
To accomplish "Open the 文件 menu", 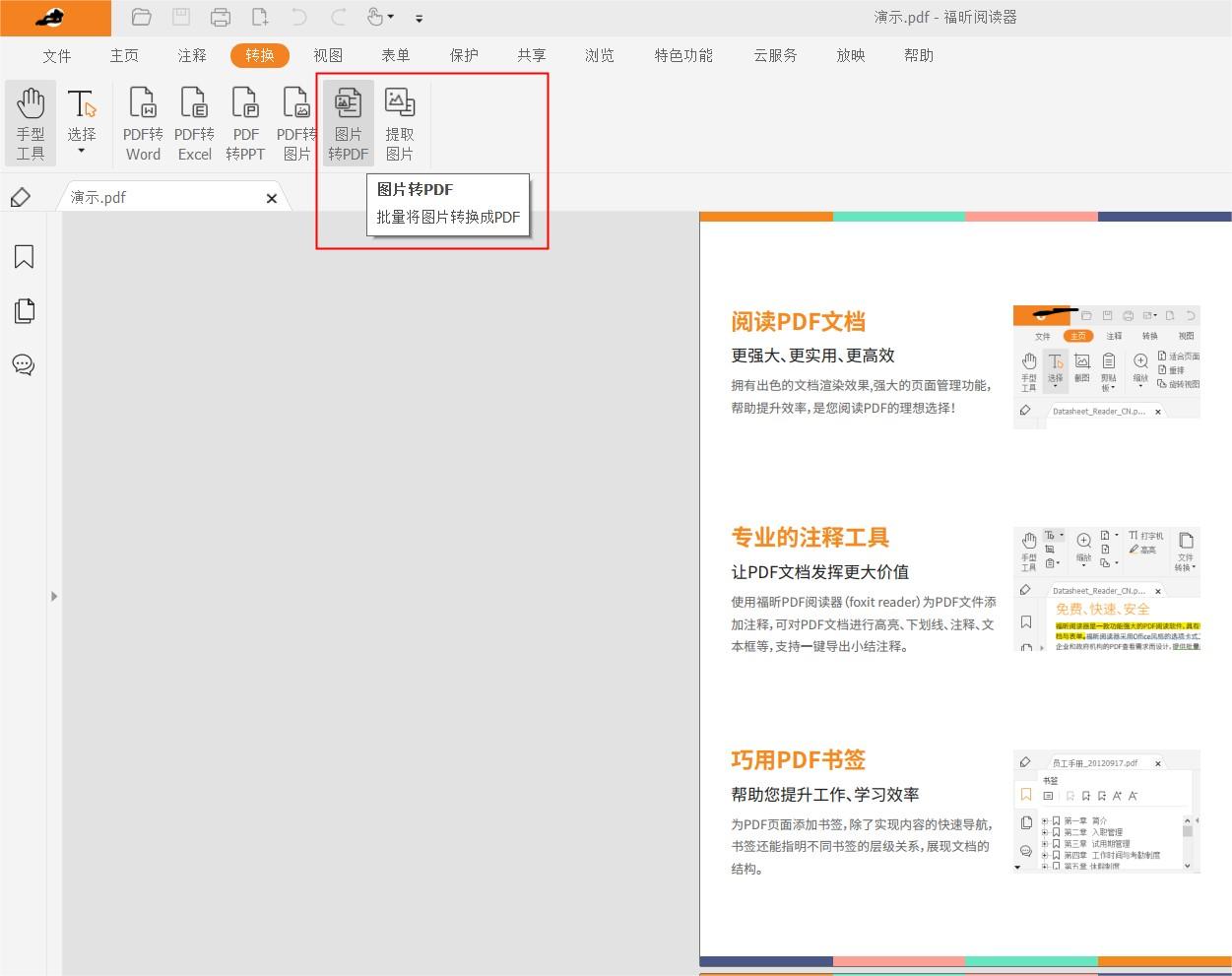I will tap(56, 55).
